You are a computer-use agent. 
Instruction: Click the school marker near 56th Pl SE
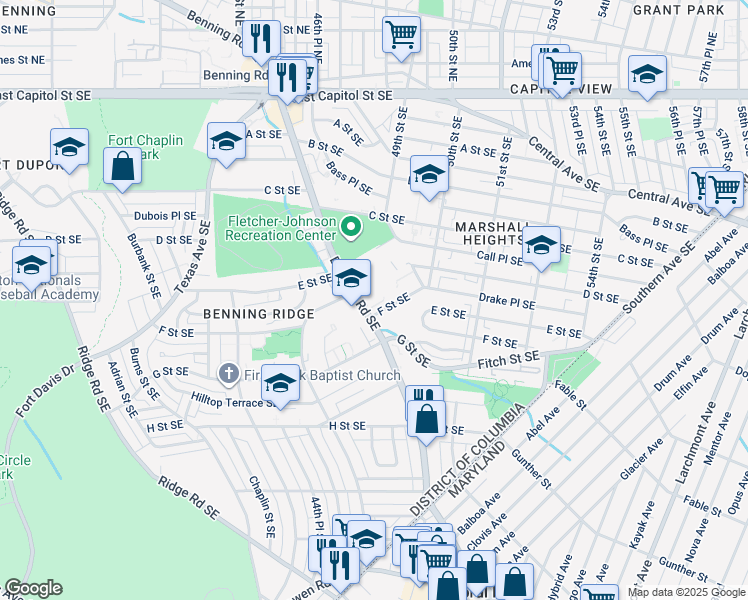[x=647, y=75]
